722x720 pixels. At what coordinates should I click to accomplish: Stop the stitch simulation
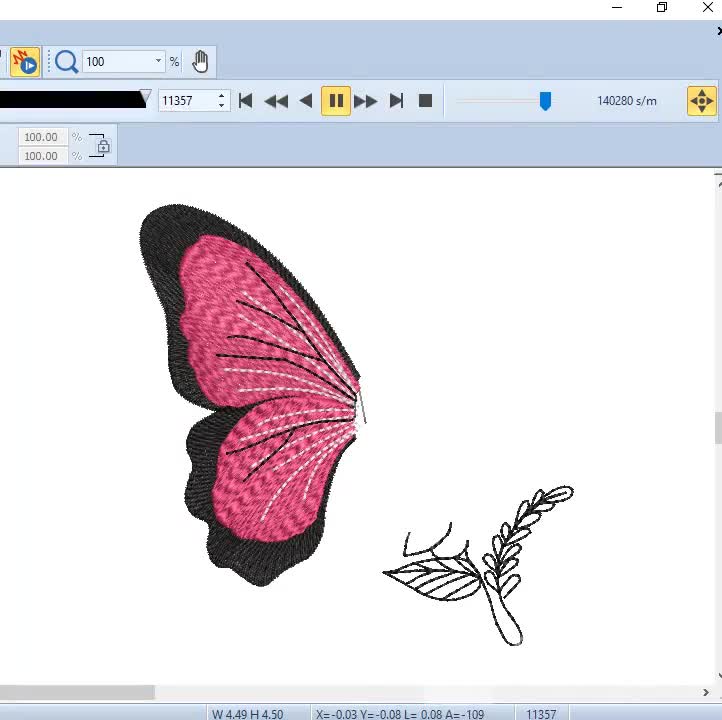point(425,101)
